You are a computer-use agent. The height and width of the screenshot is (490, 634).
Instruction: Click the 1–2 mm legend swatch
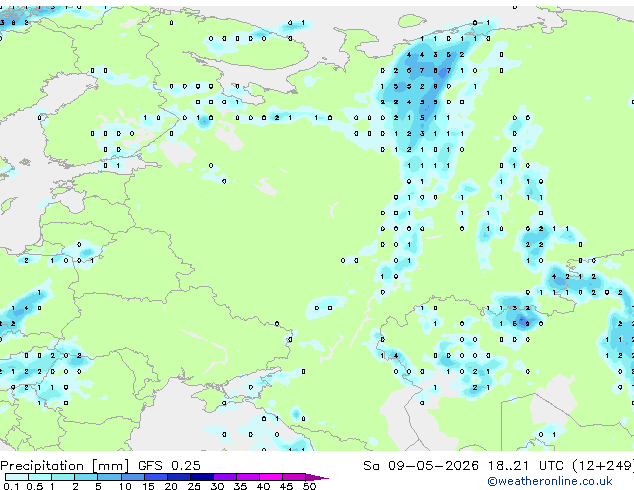(63, 477)
